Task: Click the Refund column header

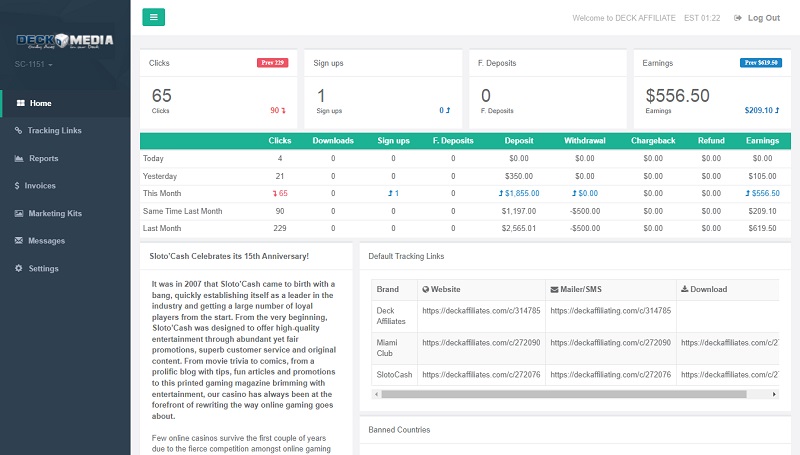Action: pyautogui.click(x=711, y=141)
